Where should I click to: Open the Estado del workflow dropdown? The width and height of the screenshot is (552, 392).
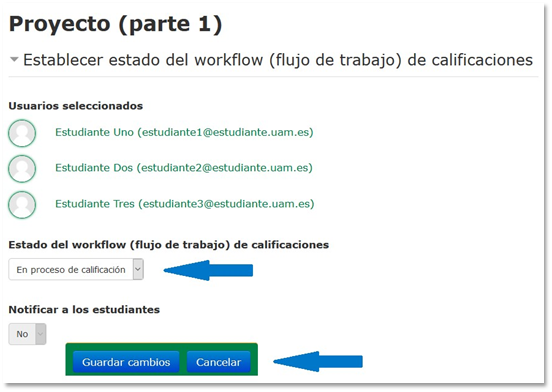(x=76, y=270)
